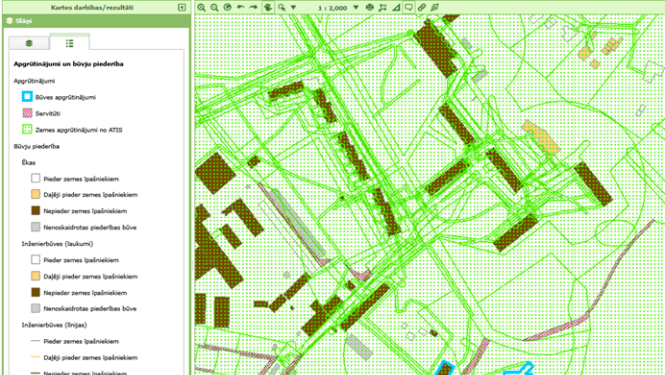Select the pan hand tool
This screenshot has height=375, width=665.
268,7
